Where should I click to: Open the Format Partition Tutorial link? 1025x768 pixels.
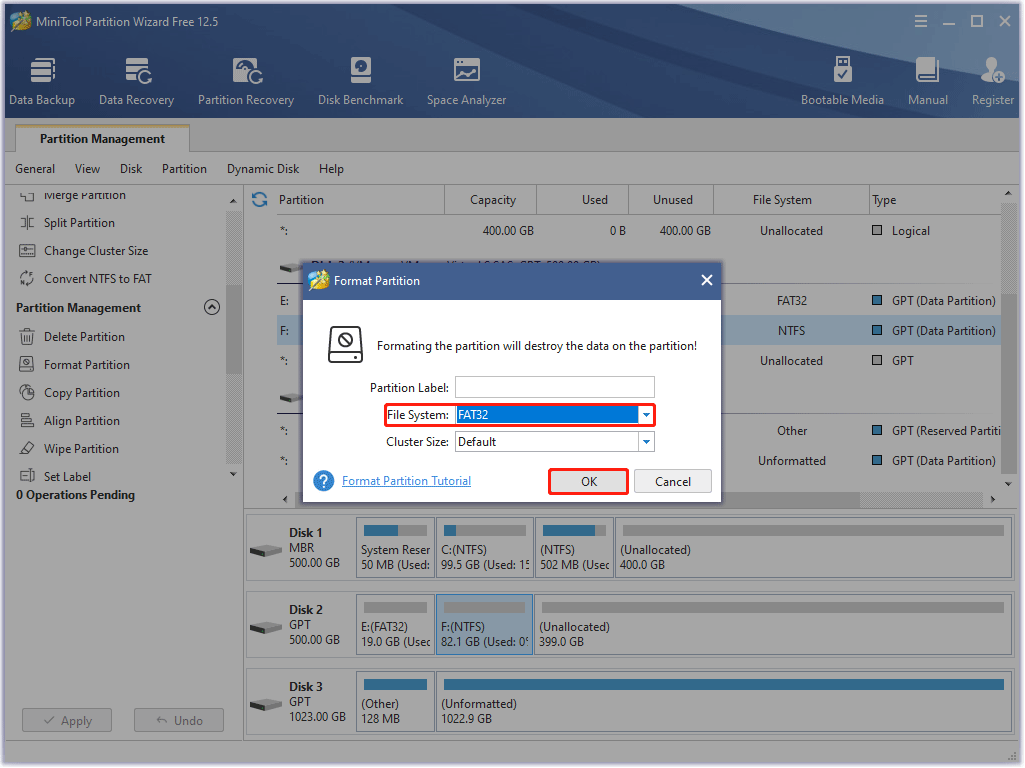(x=406, y=480)
